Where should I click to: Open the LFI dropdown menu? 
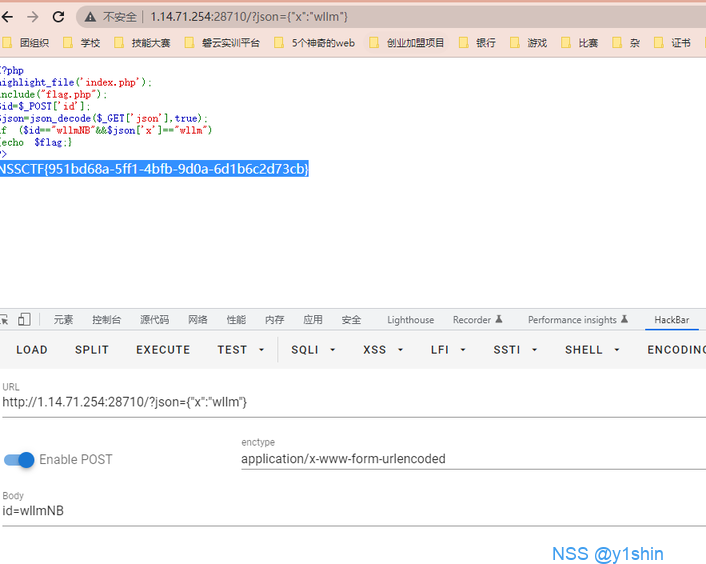(447, 350)
